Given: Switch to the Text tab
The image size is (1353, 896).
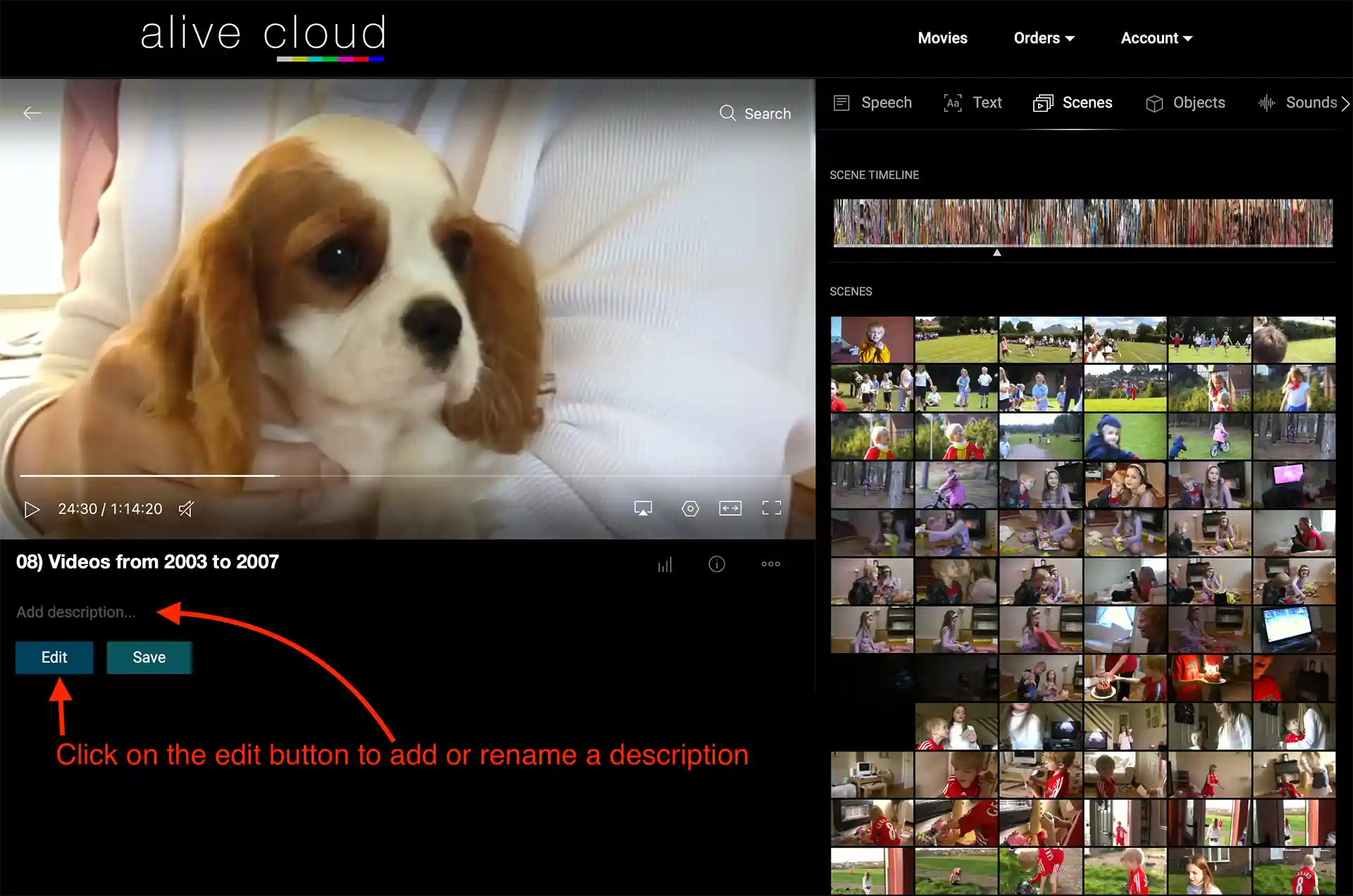Looking at the screenshot, I should 972,103.
